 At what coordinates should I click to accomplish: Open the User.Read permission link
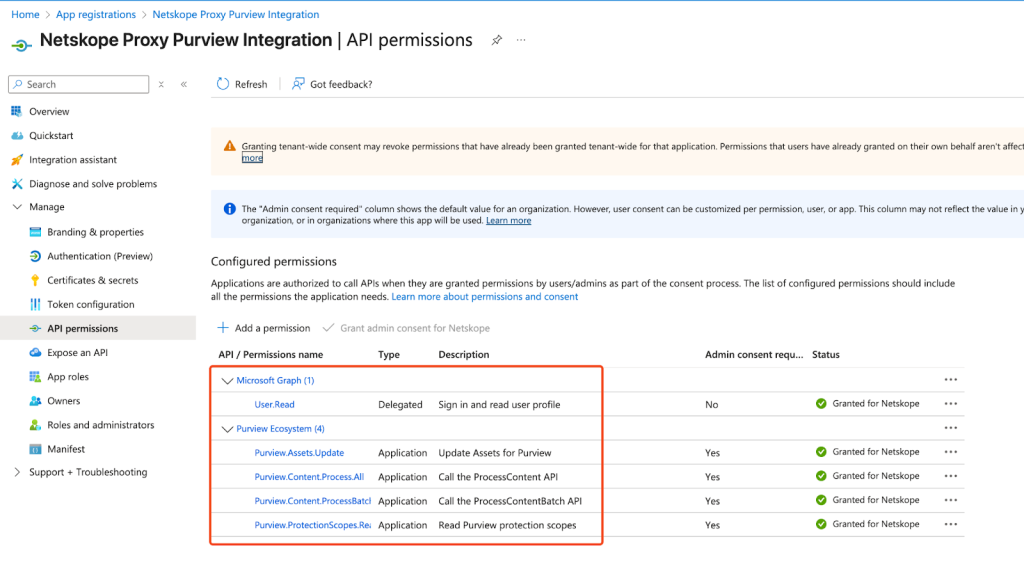click(274, 405)
